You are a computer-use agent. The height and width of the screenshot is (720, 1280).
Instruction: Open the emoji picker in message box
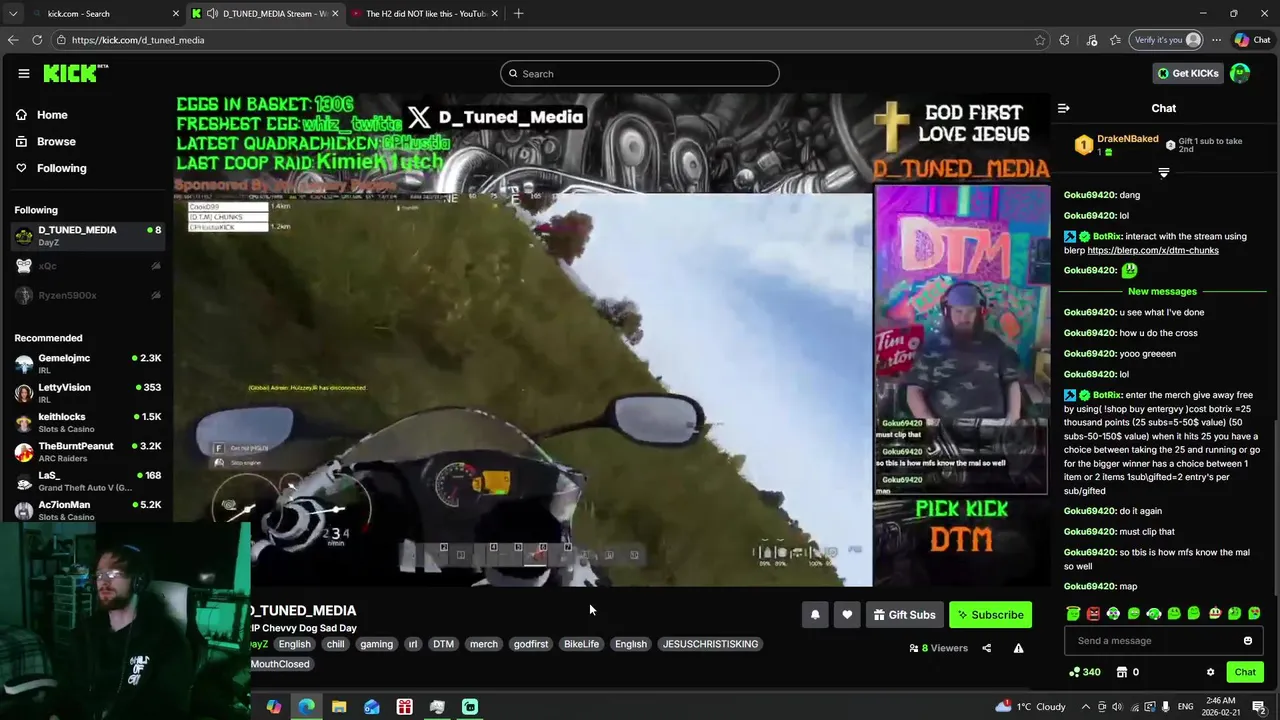[x=1248, y=641]
